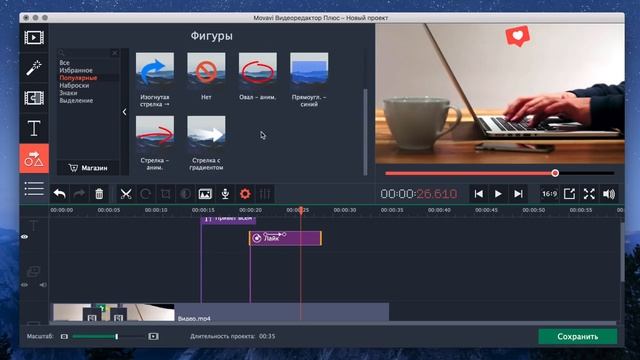This screenshot has height=360, width=640.
Task: Change the 16:9 aspect ratio
Action: [x=549, y=194]
